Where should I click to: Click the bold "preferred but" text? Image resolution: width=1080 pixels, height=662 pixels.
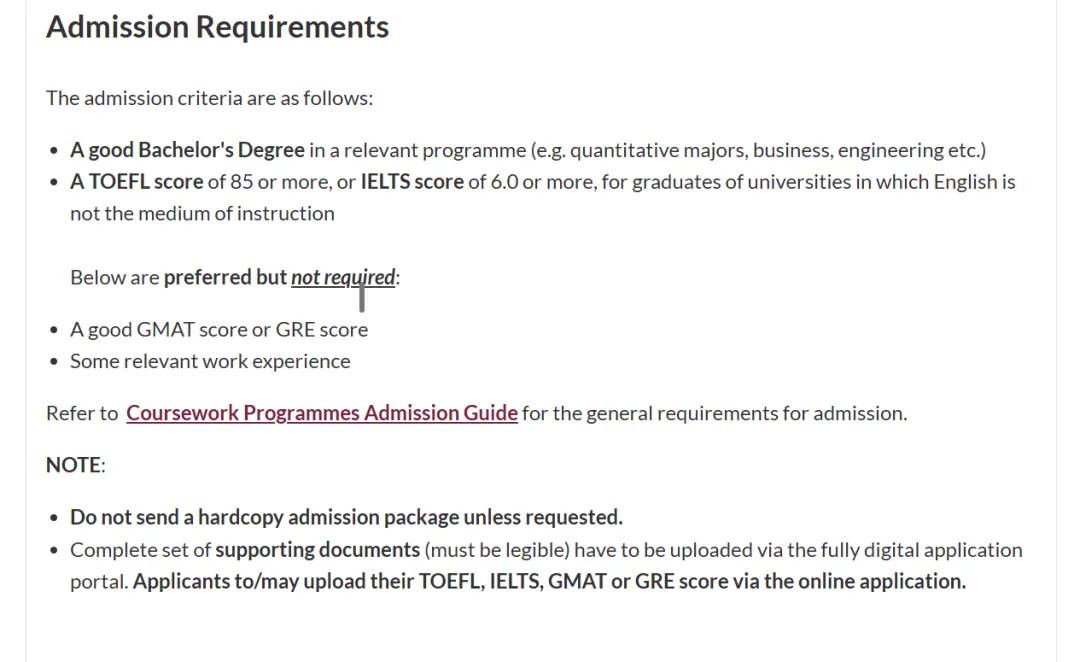click(x=225, y=277)
